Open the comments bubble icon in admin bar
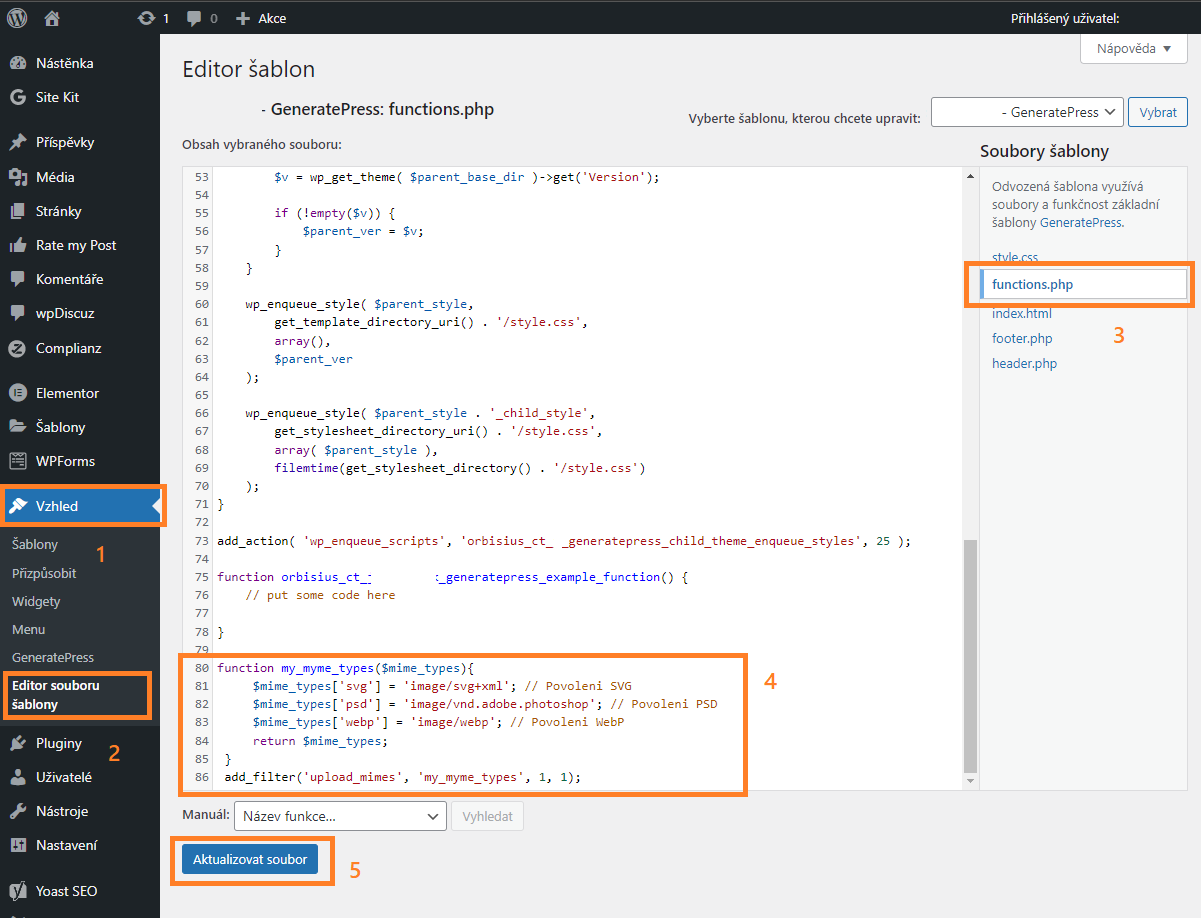1201x918 pixels. 194,18
